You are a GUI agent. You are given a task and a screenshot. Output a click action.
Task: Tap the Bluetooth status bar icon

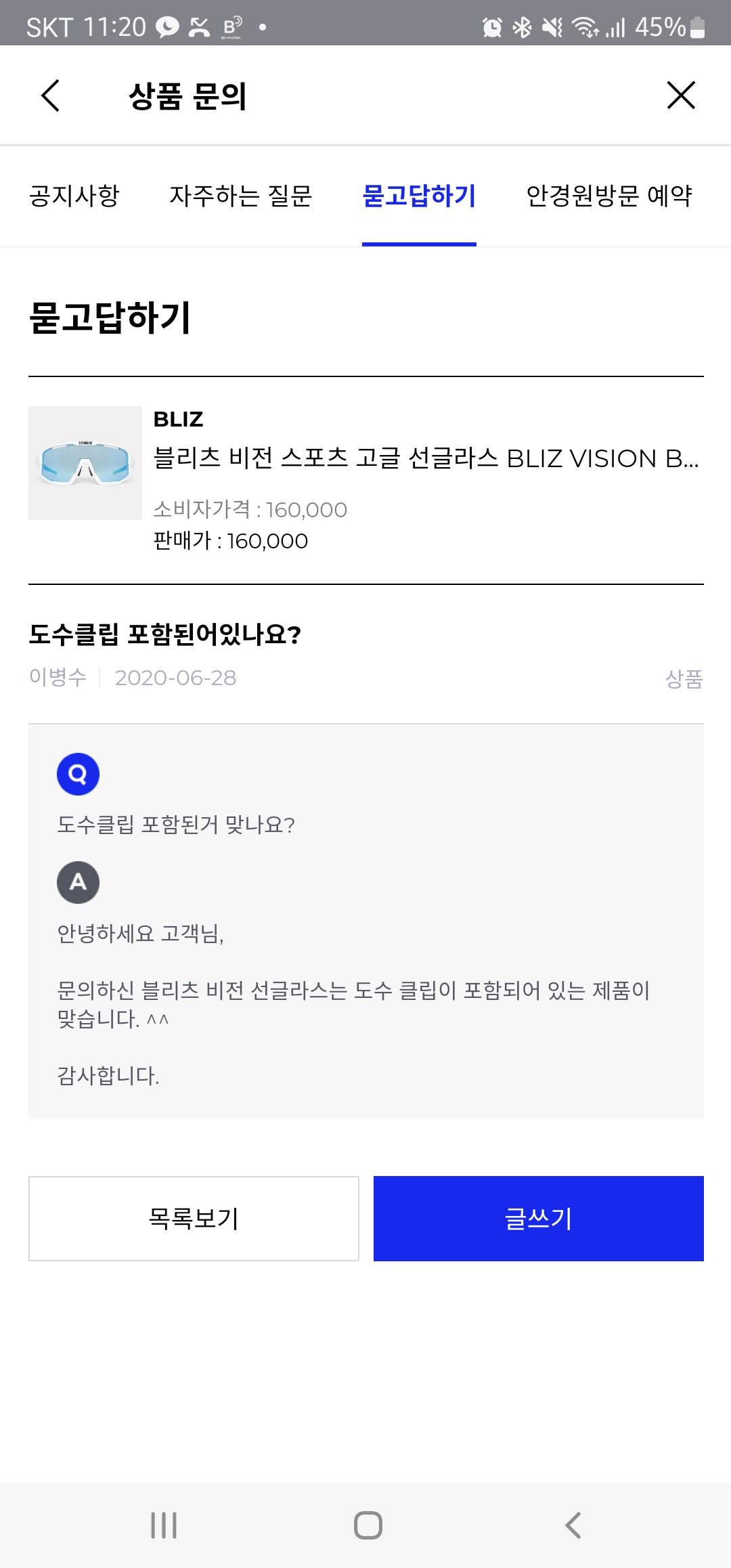(522, 28)
